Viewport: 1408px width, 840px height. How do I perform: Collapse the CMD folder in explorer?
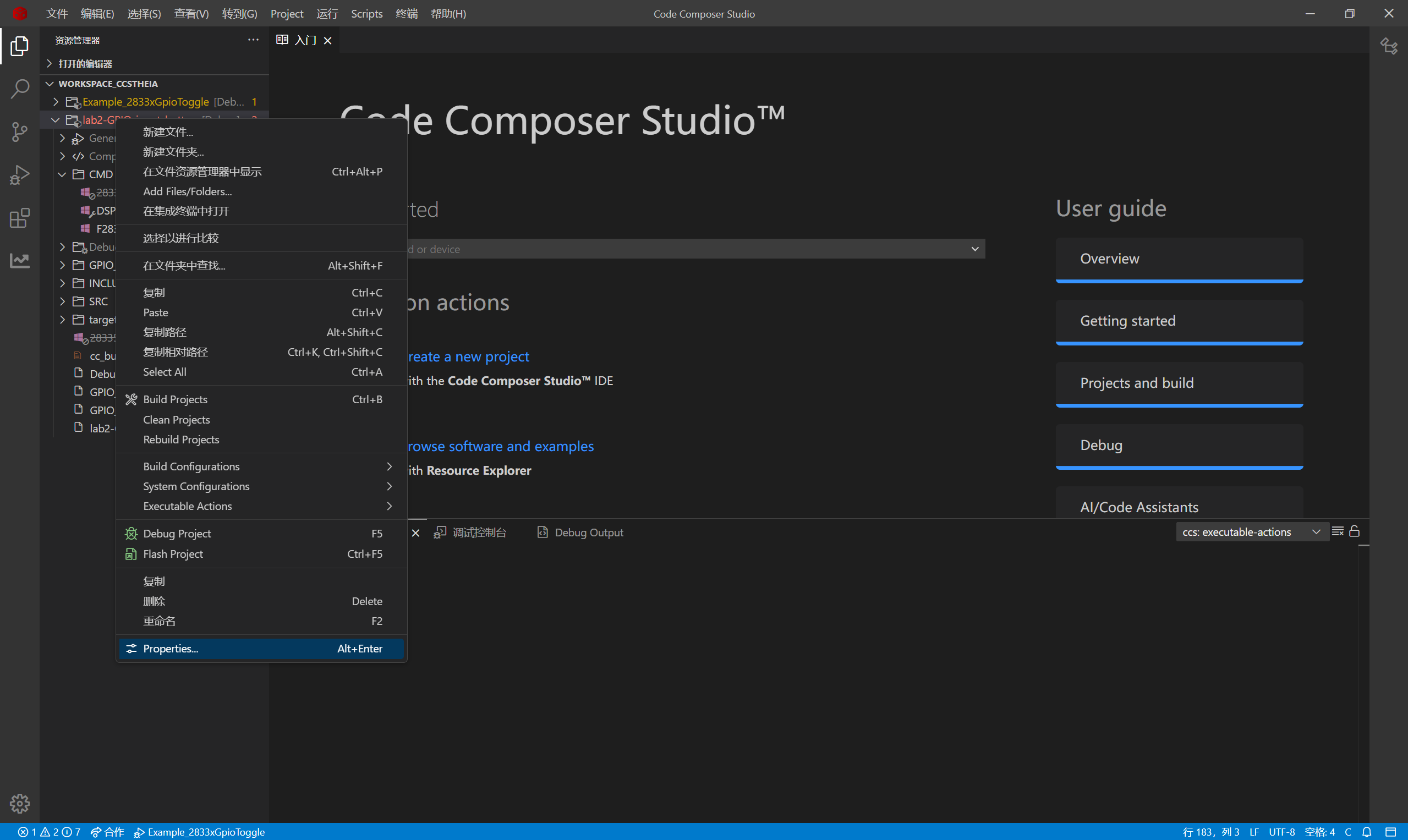coord(62,174)
